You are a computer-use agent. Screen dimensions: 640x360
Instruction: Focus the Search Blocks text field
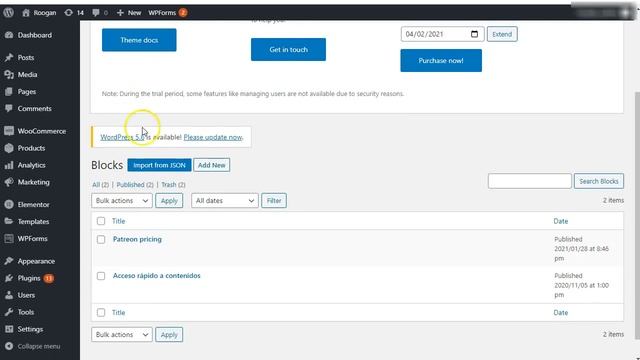530,181
